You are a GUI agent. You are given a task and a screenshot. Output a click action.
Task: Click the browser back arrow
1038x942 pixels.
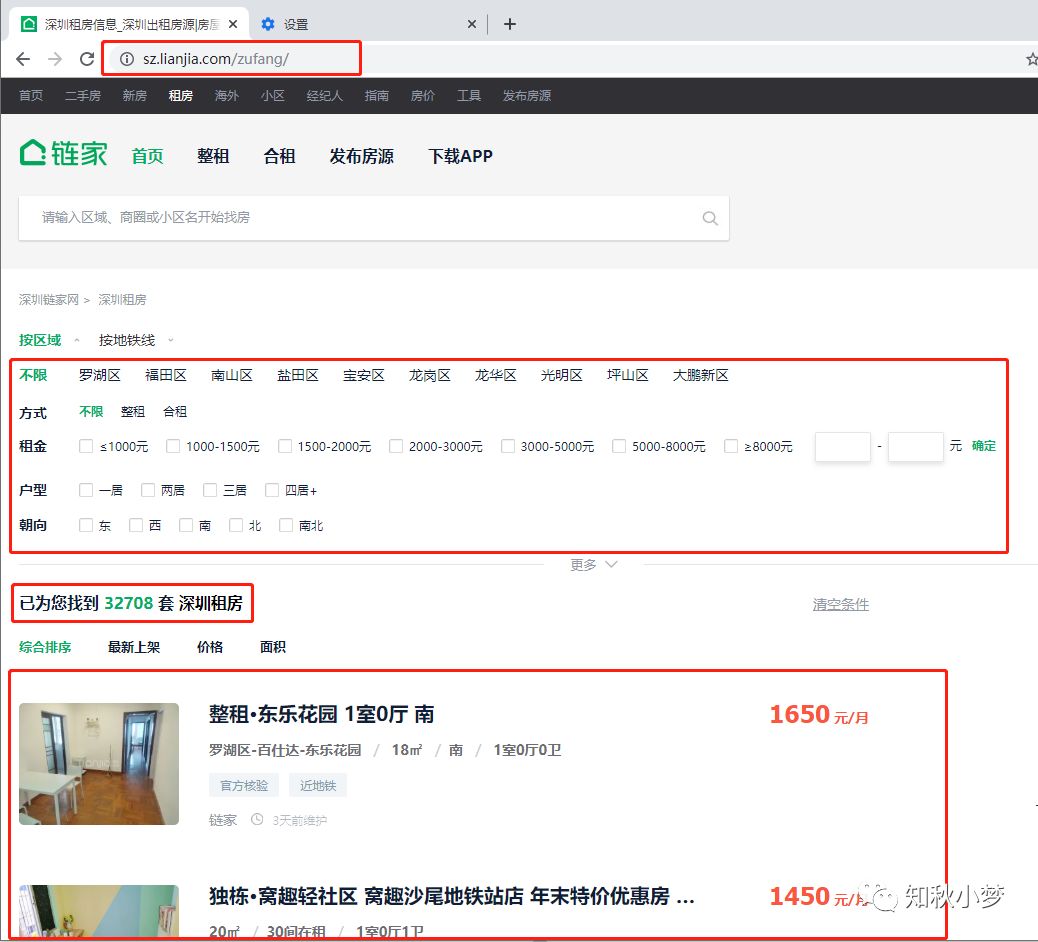(23, 59)
